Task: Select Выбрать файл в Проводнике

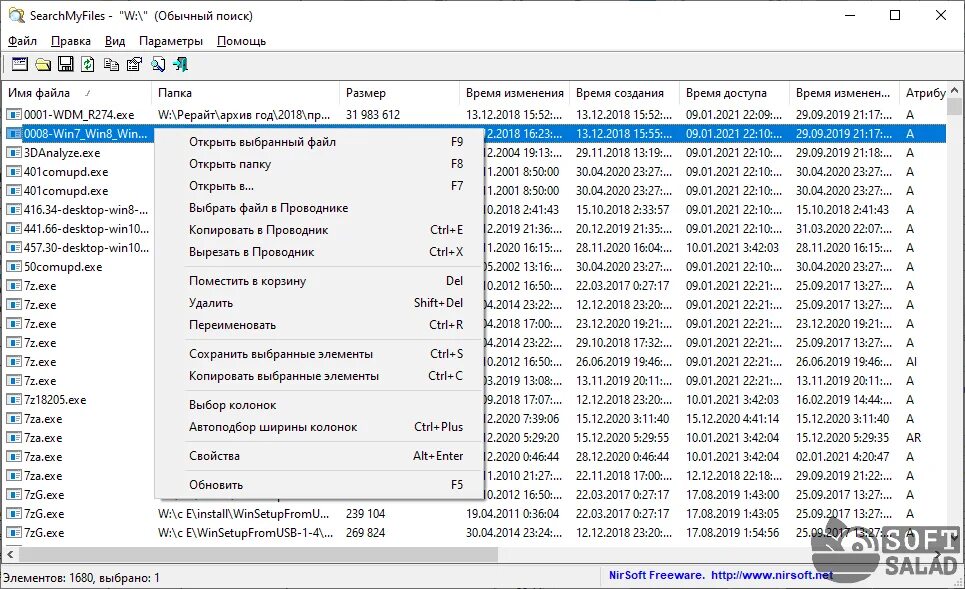Action: tap(318, 208)
